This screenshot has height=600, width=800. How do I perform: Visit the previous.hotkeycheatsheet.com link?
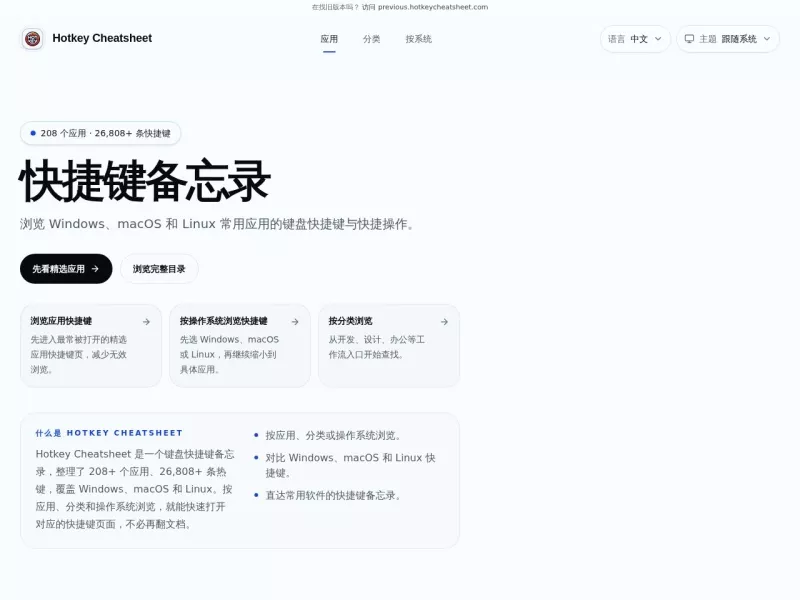pyautogui.click(x=433, y=7)
